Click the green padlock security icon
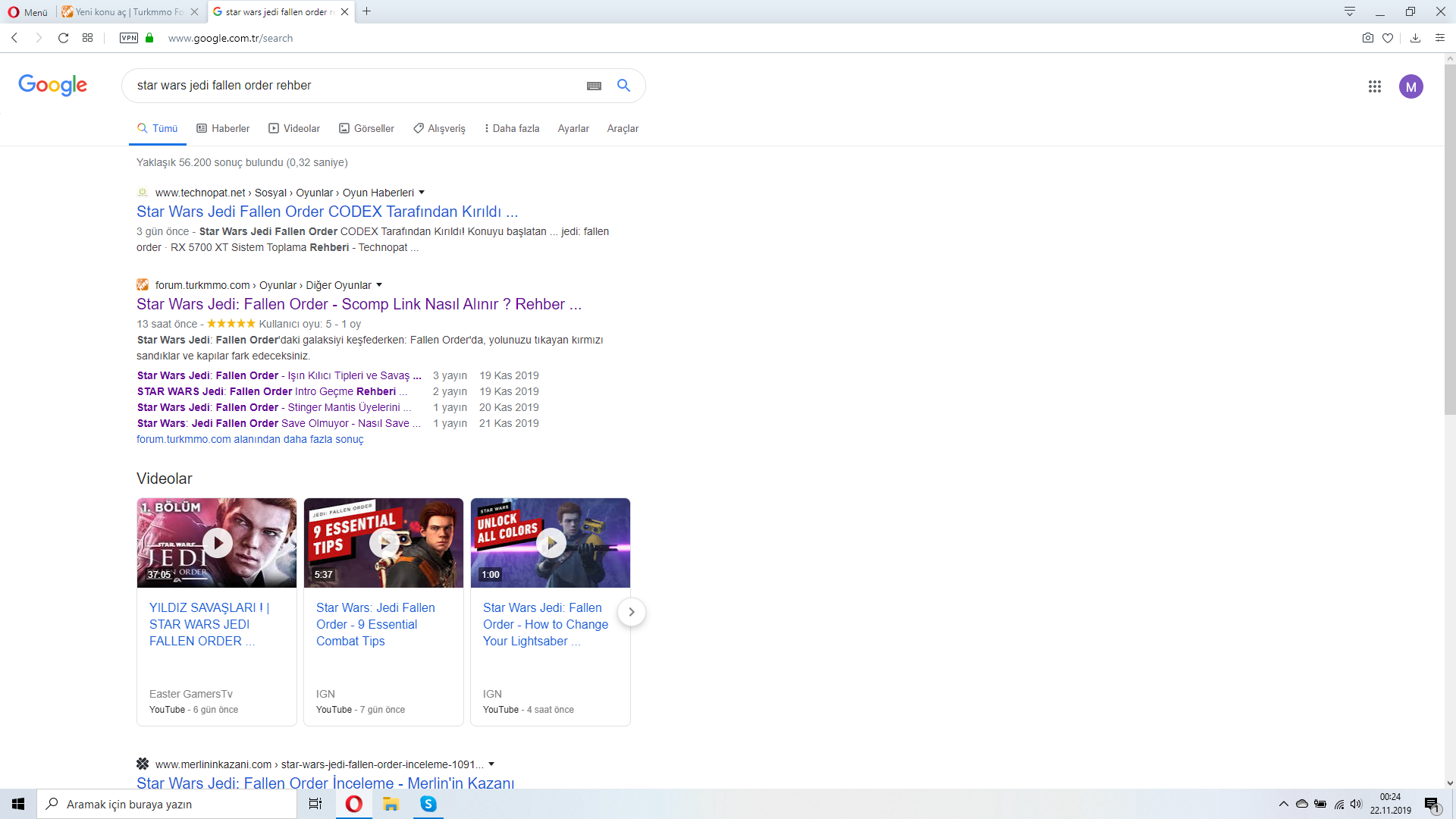The height and width of the screenshot is (819, 1456). tap(149, 38)
